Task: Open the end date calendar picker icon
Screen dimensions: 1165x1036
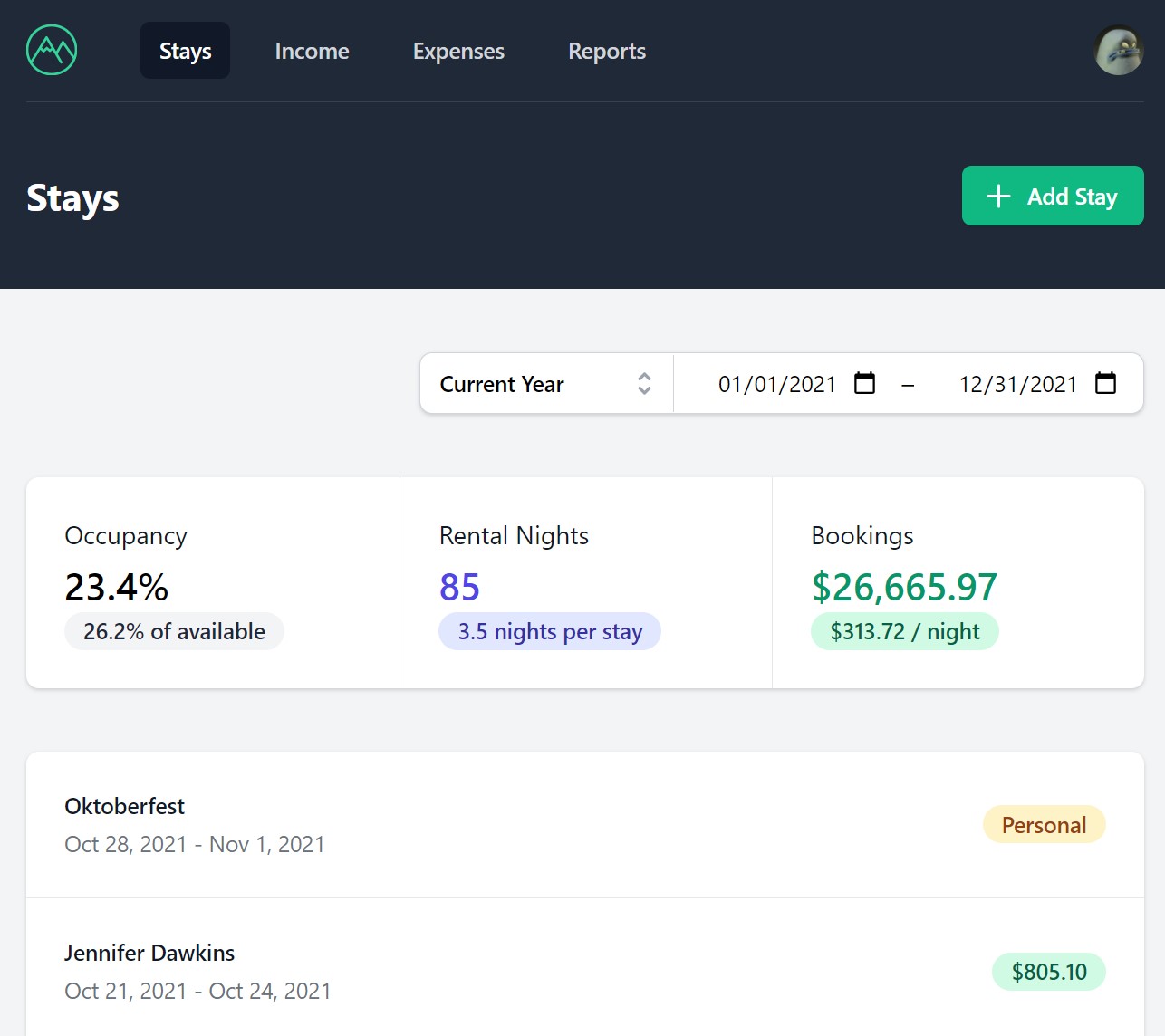Action: (1105, 383)
